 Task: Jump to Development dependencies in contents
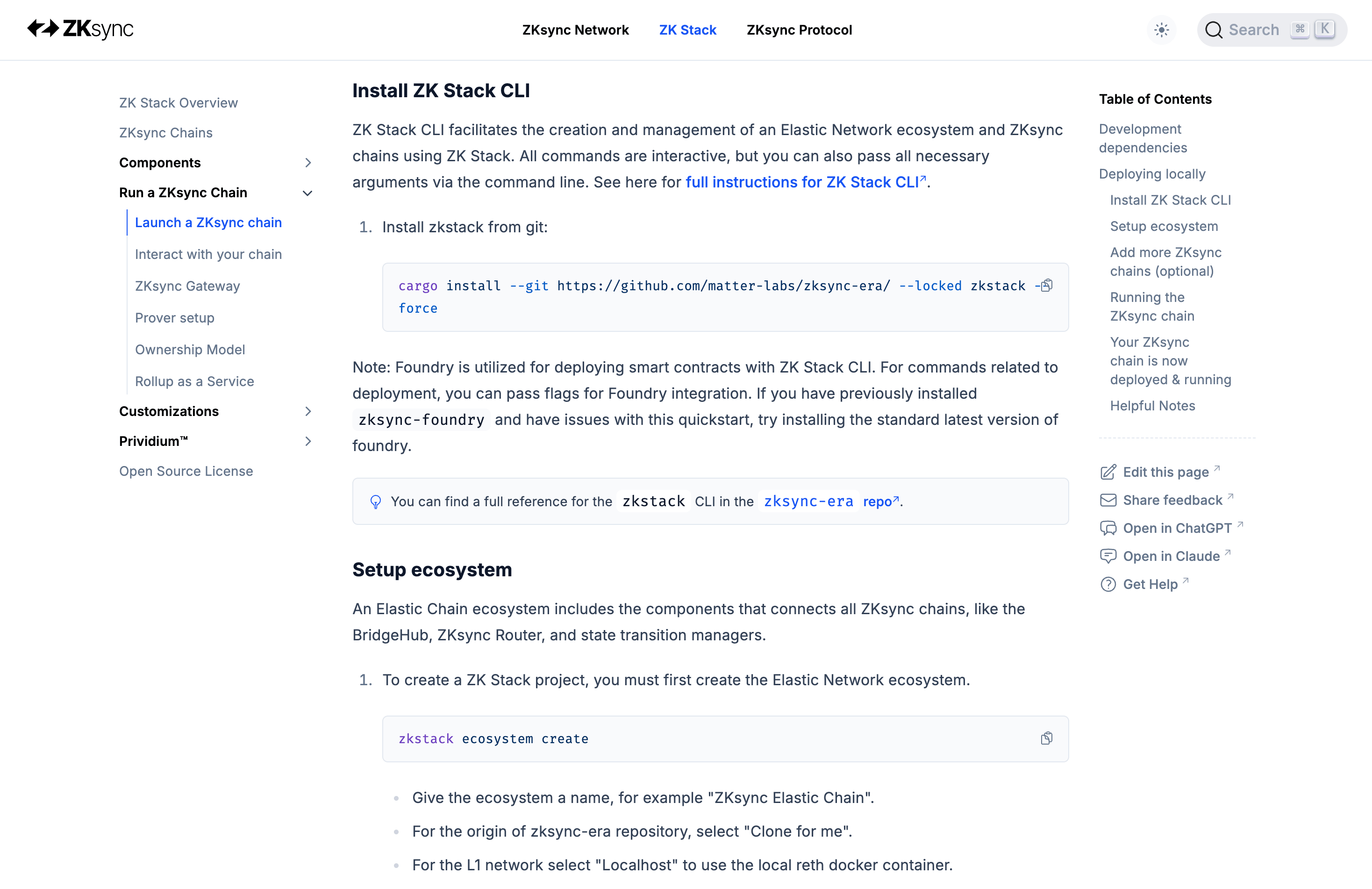point(1143,138)
